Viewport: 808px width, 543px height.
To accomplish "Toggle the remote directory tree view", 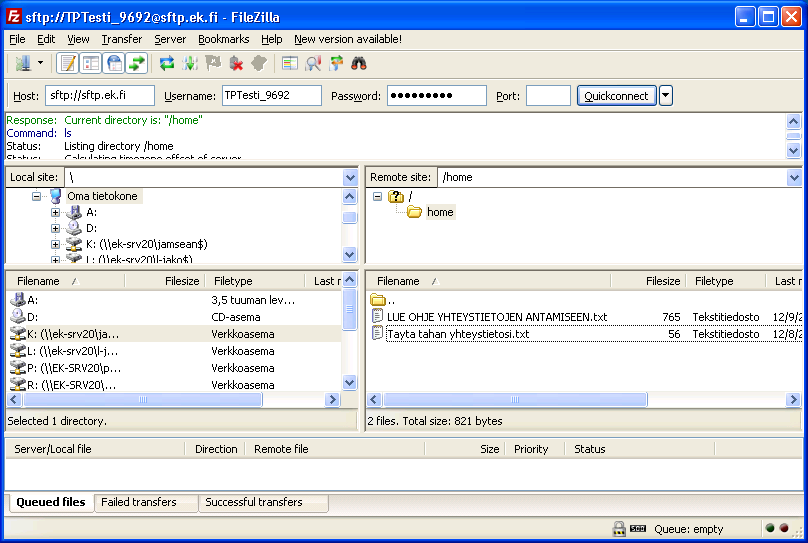I will click(114, 64).
